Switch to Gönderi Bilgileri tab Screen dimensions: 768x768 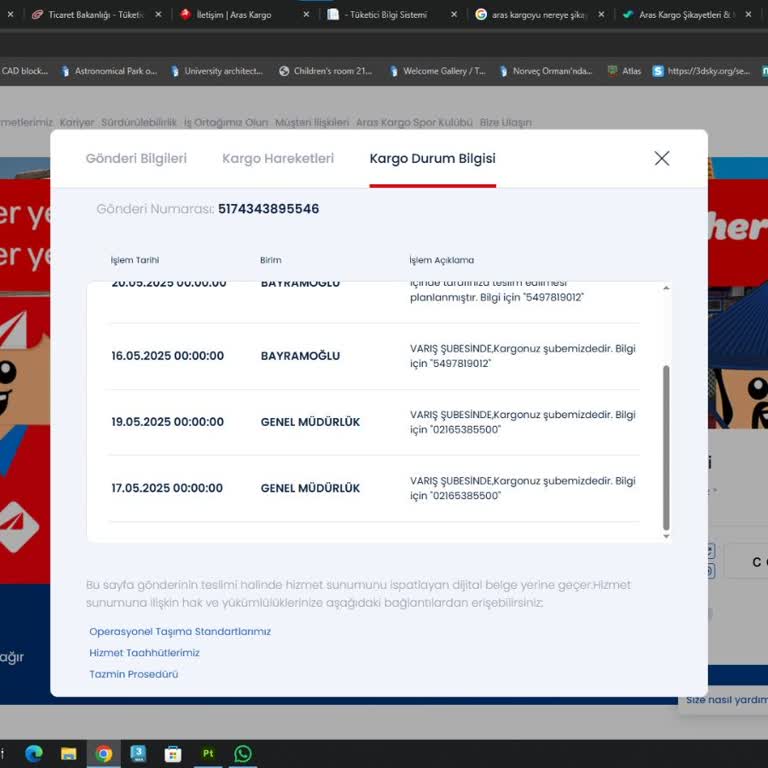pos(136,159)
